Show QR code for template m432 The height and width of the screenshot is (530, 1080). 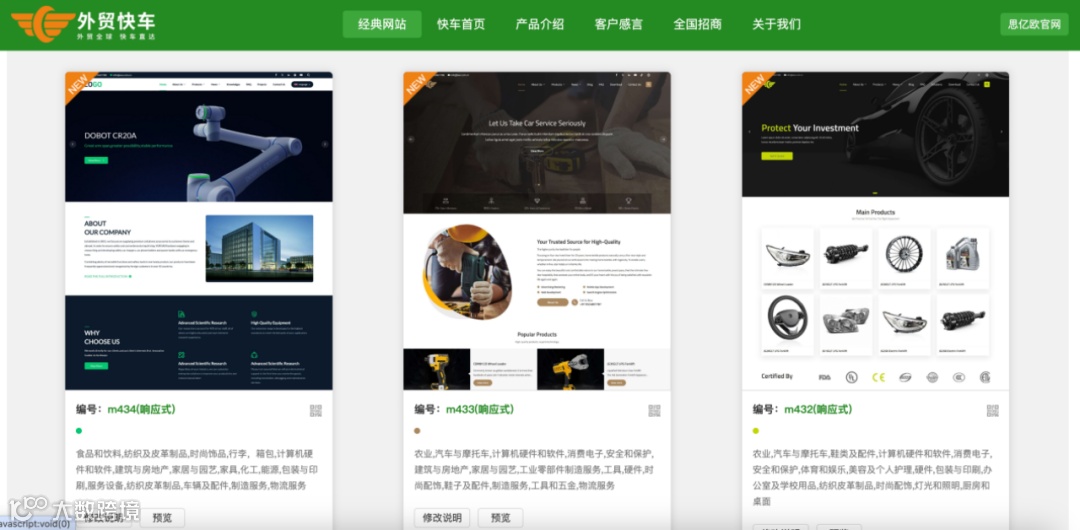point(992,411)
